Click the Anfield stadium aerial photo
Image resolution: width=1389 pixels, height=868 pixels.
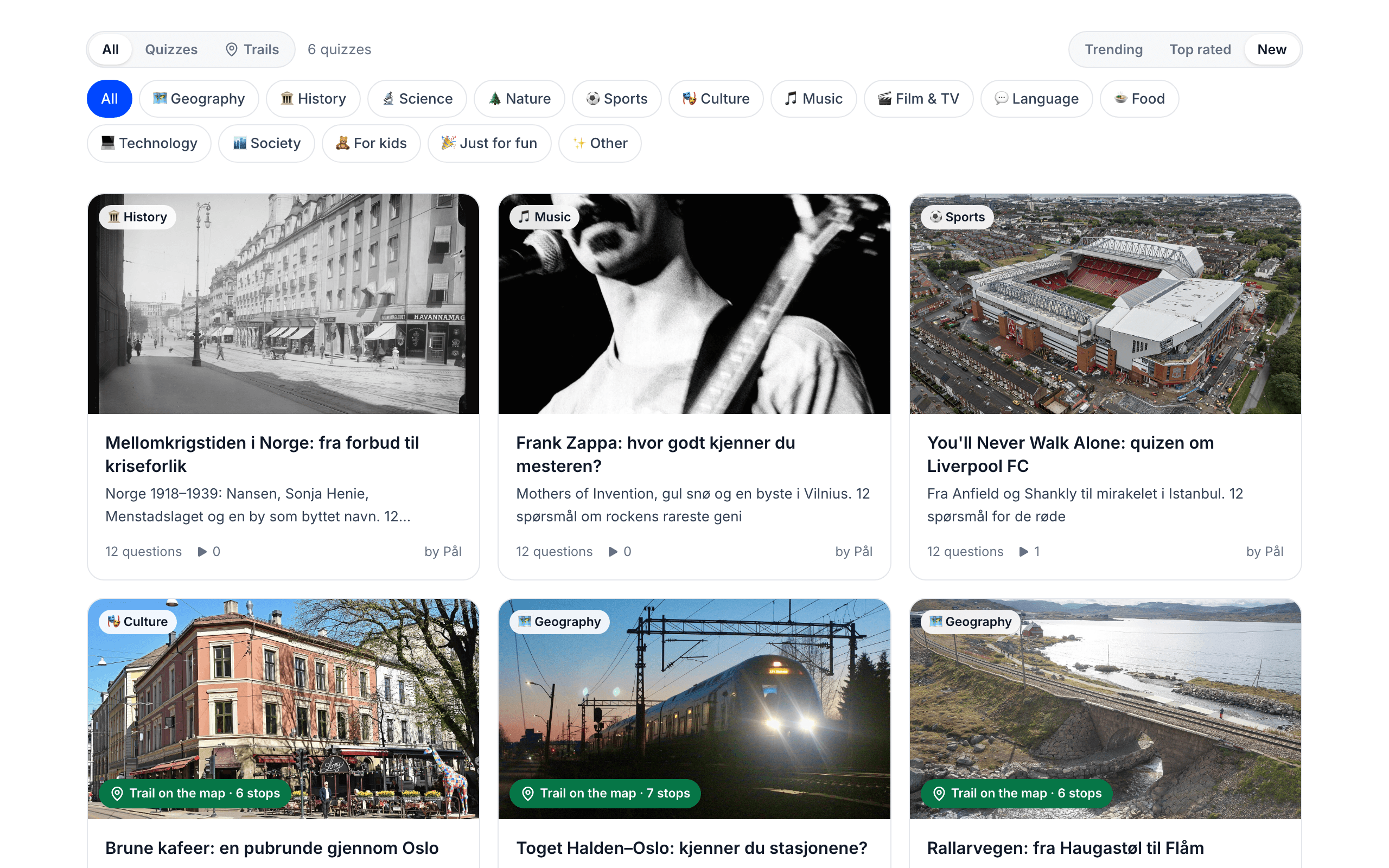point(1105,304)
